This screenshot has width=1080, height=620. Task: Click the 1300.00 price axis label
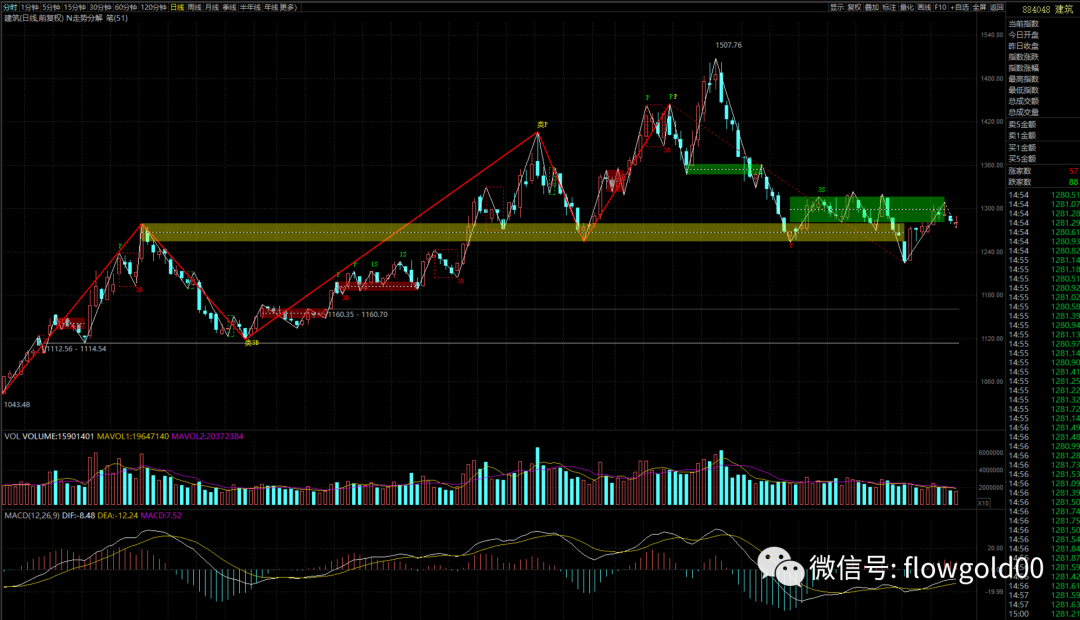[992, 208]
